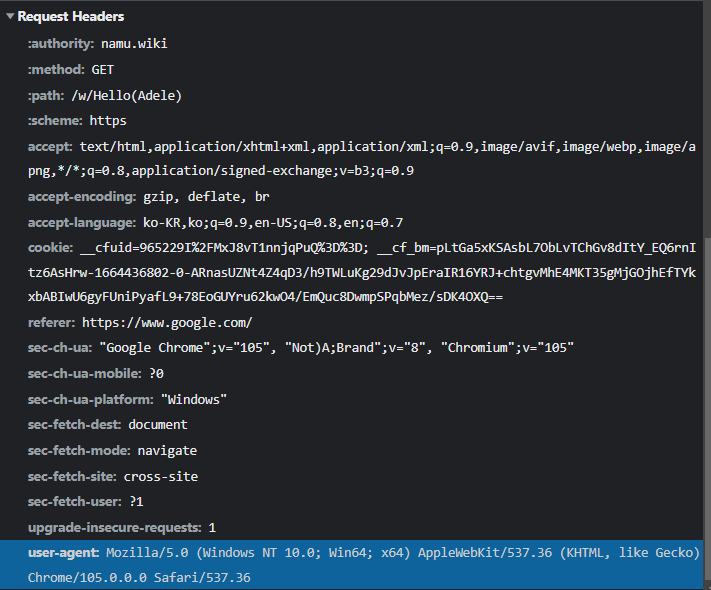Select the cross-site sec-fetch-site value

pos(161,477)
